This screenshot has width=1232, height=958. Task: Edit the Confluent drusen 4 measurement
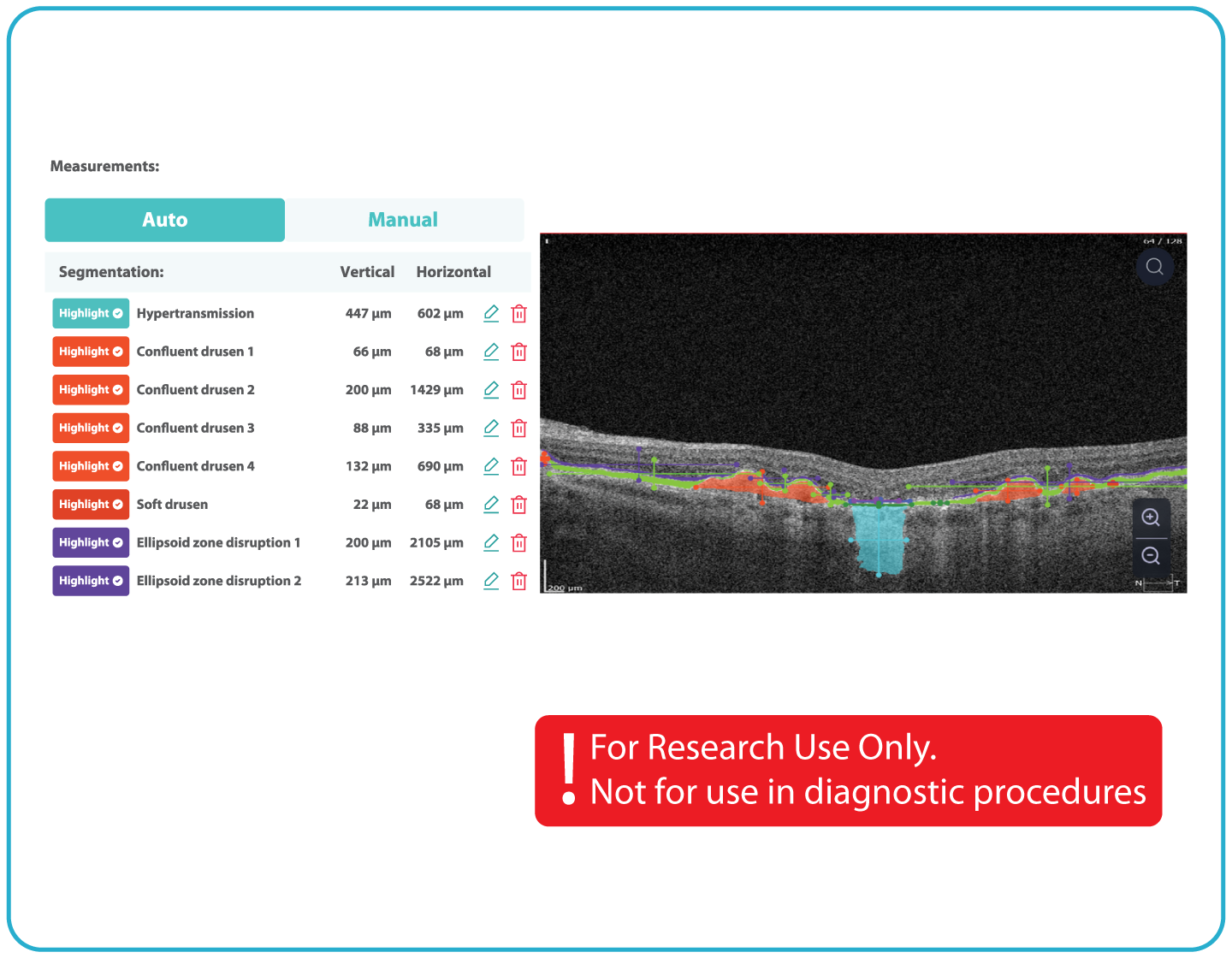tap(491, 466)
